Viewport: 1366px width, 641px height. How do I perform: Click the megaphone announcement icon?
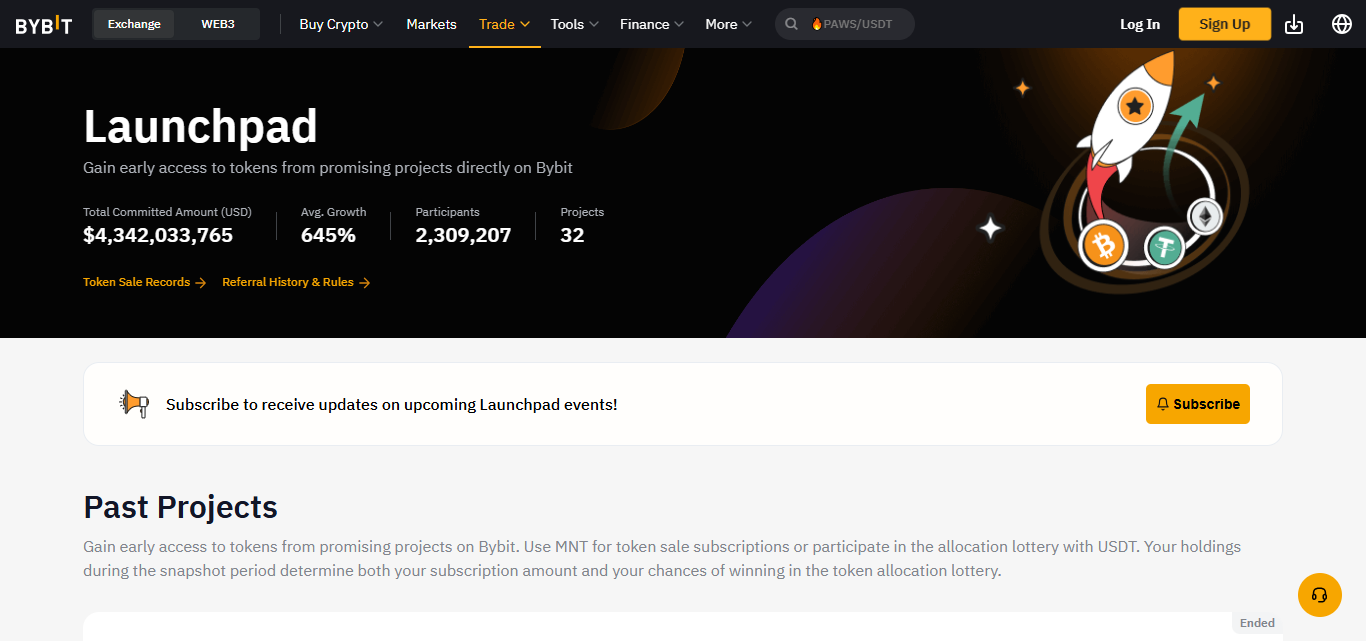(134, 404)
